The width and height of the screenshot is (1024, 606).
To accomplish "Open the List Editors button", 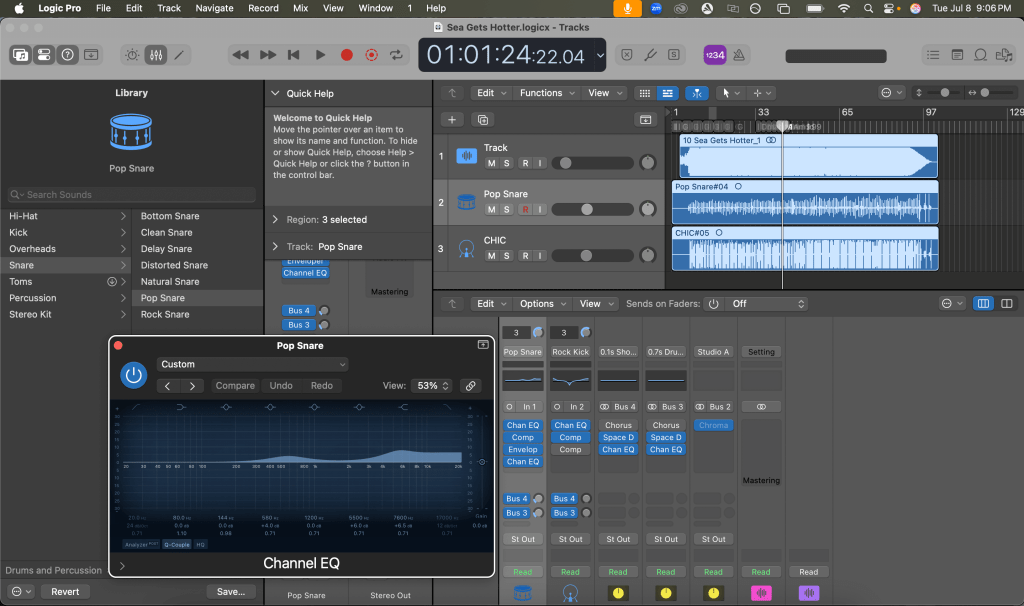I will click(x=933, y=55).
